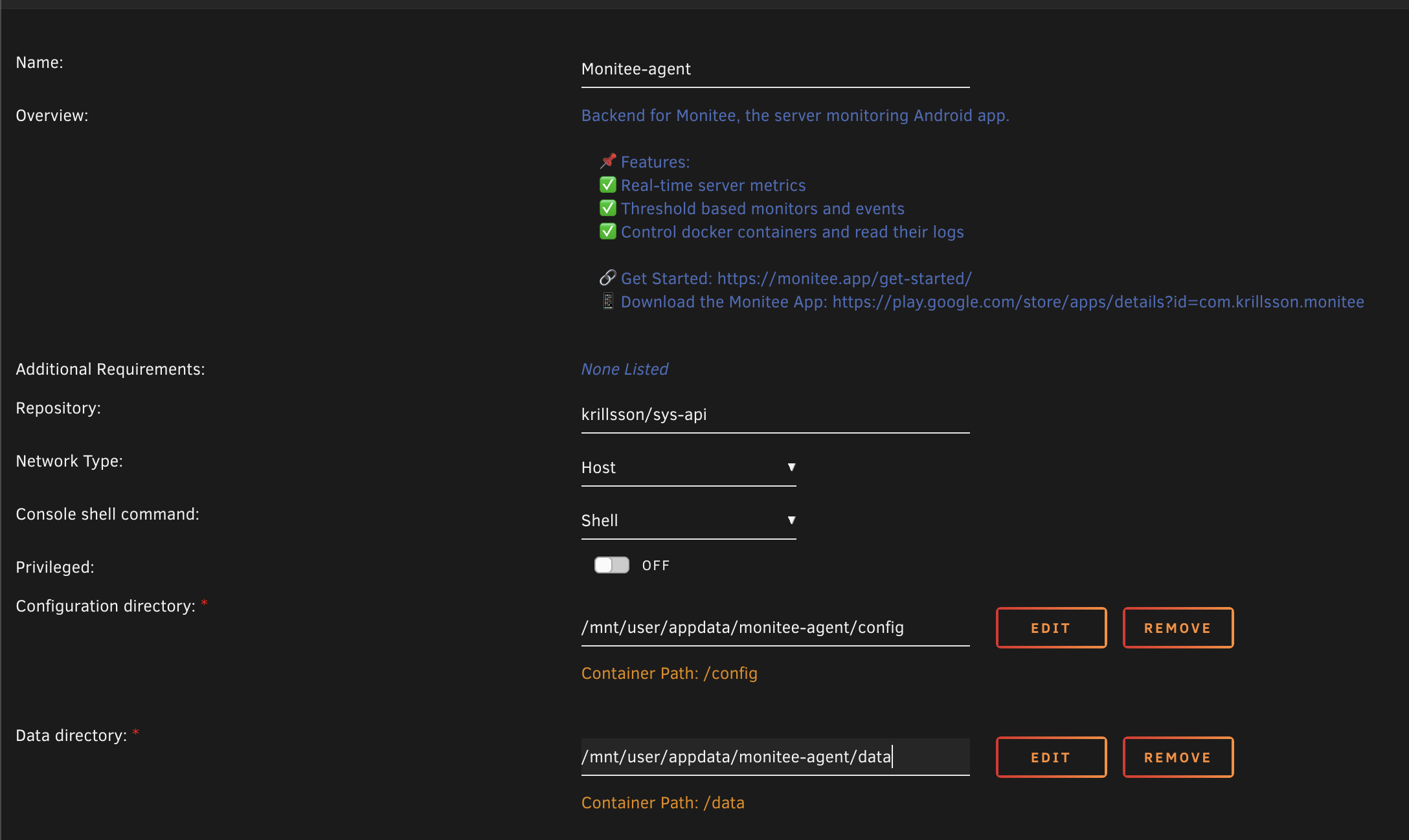Click the 'Configuration directory:' label
Viewport: 1409px width, 840px height.
click(x=106, y=606)
